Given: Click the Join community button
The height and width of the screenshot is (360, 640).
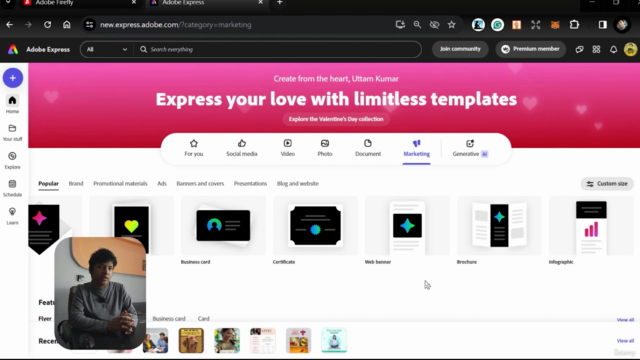Looking at the screenshot, I should coord(460,49).
